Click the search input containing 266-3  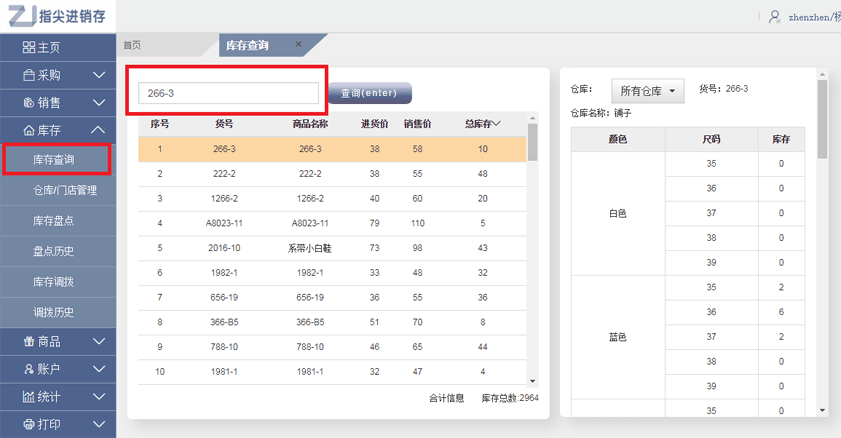(x=228, y=93)
